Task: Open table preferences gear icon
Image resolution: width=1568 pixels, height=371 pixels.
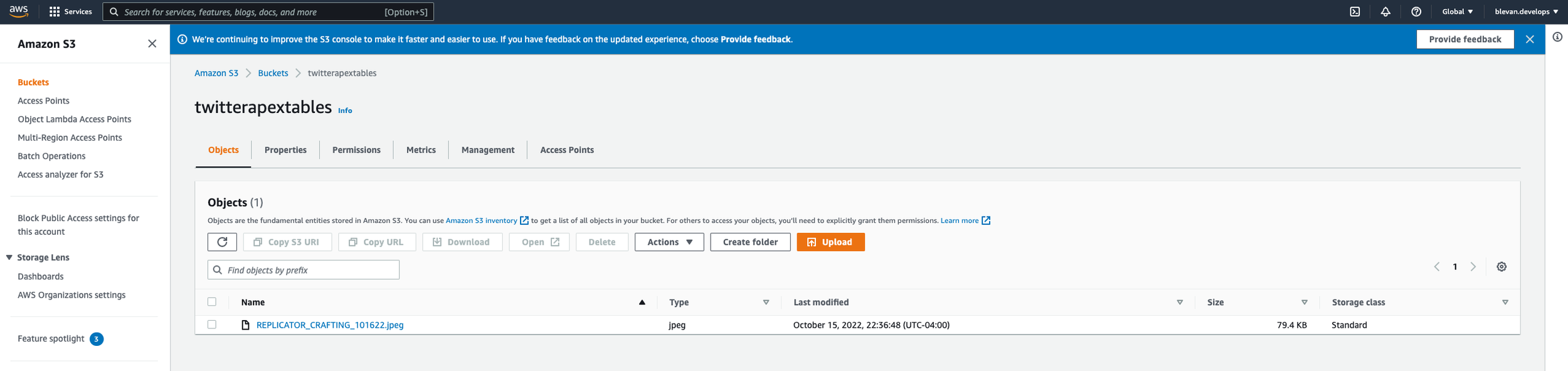Action: pyautogui.click(x=1502, y=267)
